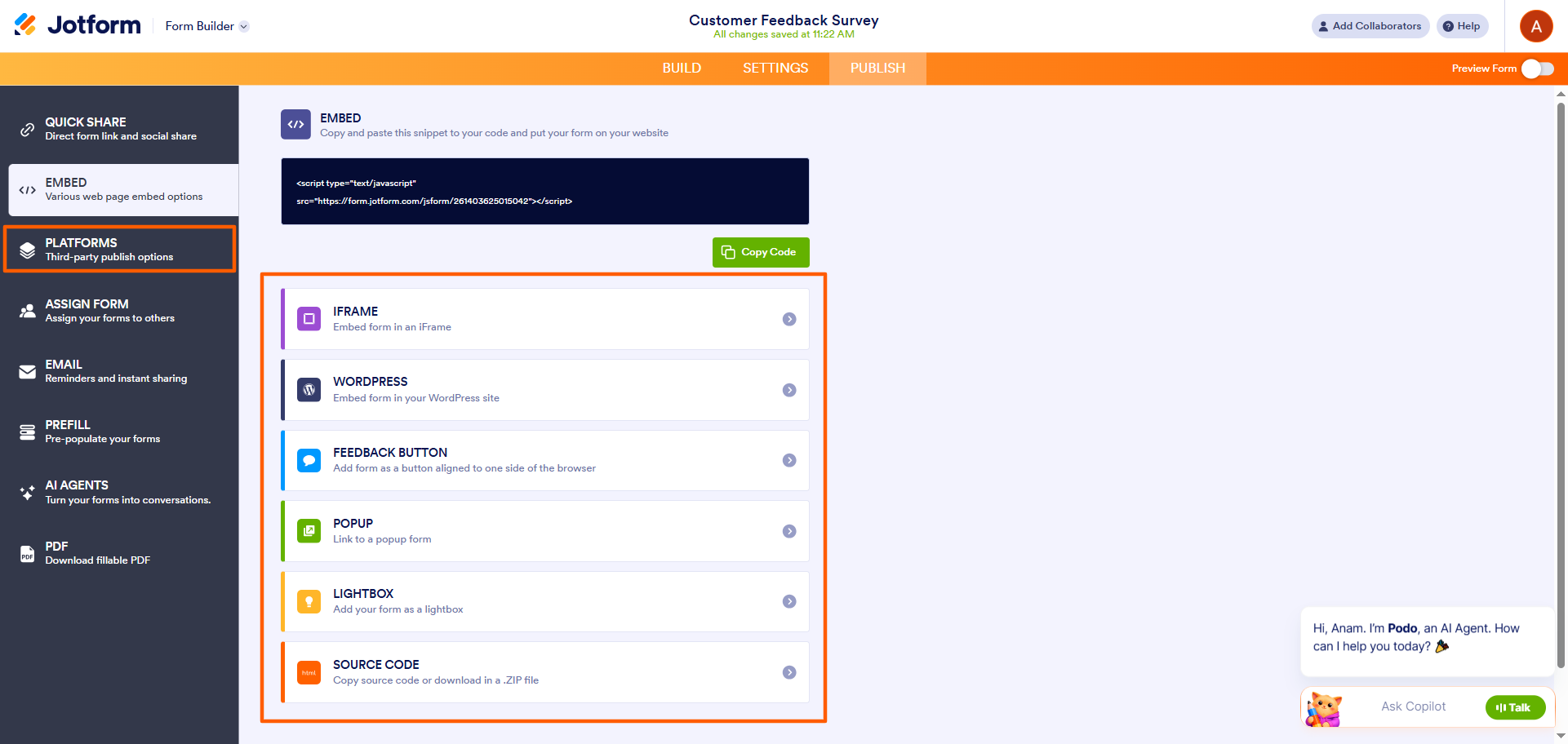Switch to the PUBLISH tab
Image resolution: width=1568 pixels, height=744 pixels.
coord(877,69)
